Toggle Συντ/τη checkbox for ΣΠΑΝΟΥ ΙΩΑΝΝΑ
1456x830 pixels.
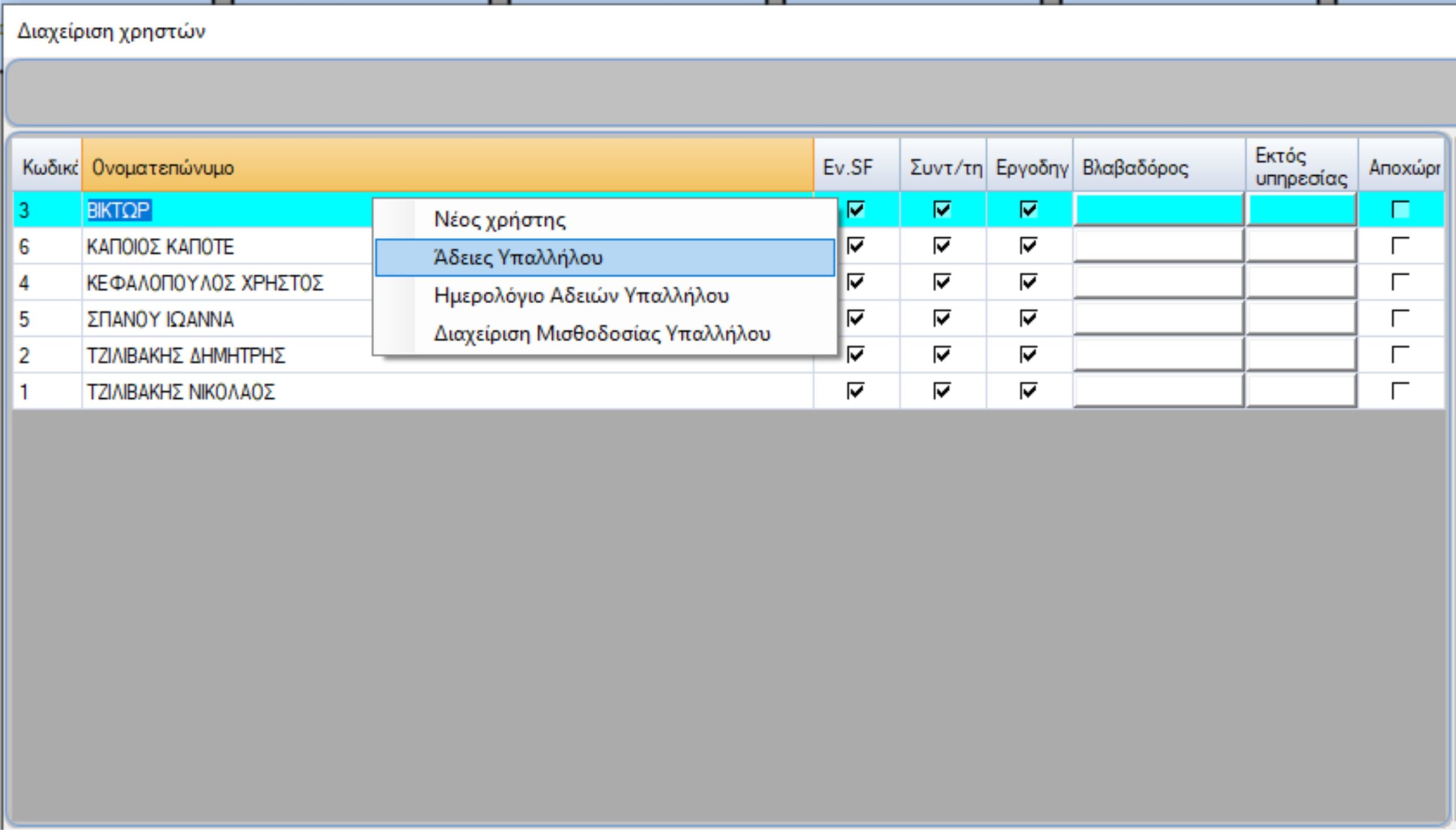point(942,318)
